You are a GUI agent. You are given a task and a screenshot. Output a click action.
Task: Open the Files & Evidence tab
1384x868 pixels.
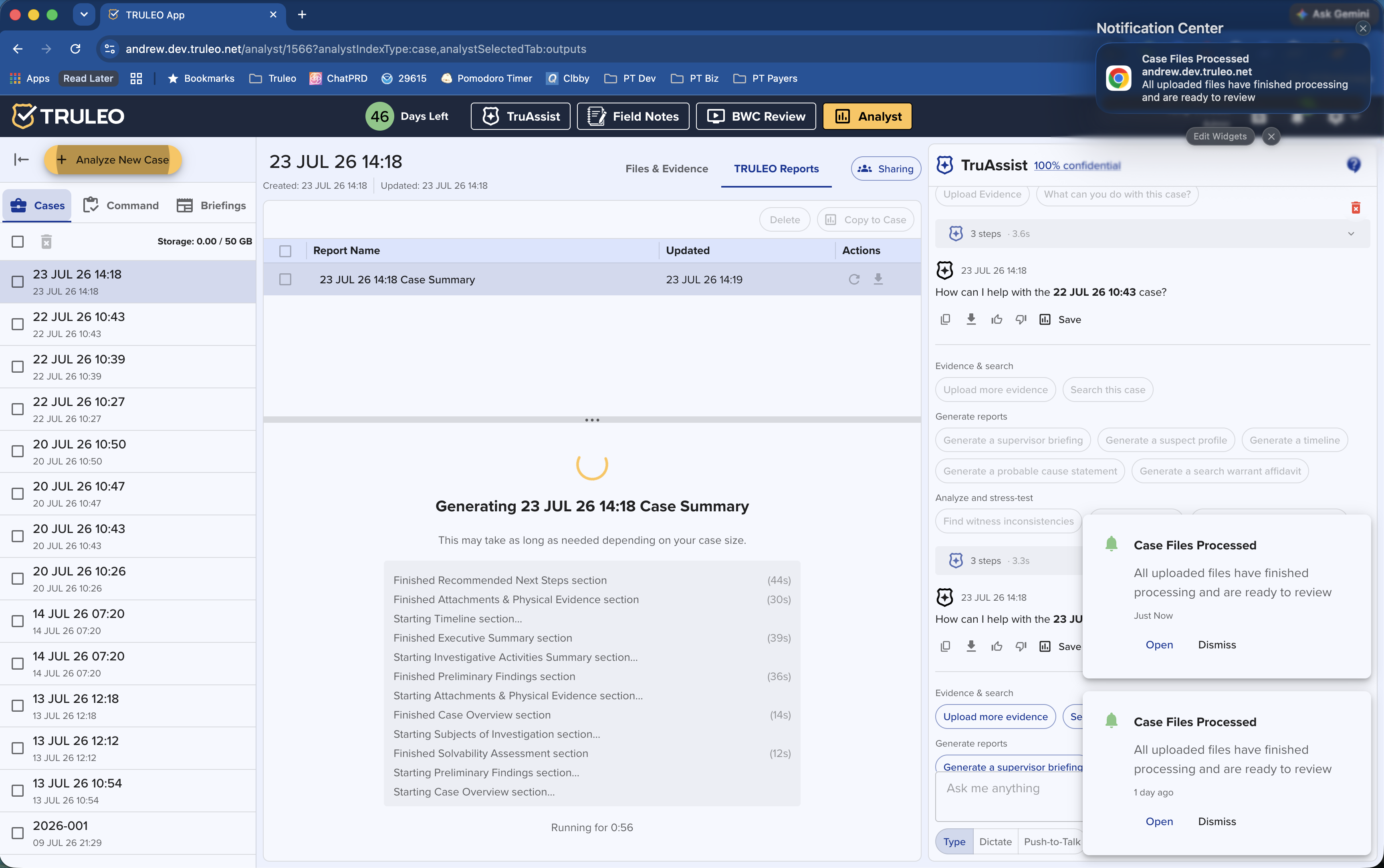click(666, 169)
